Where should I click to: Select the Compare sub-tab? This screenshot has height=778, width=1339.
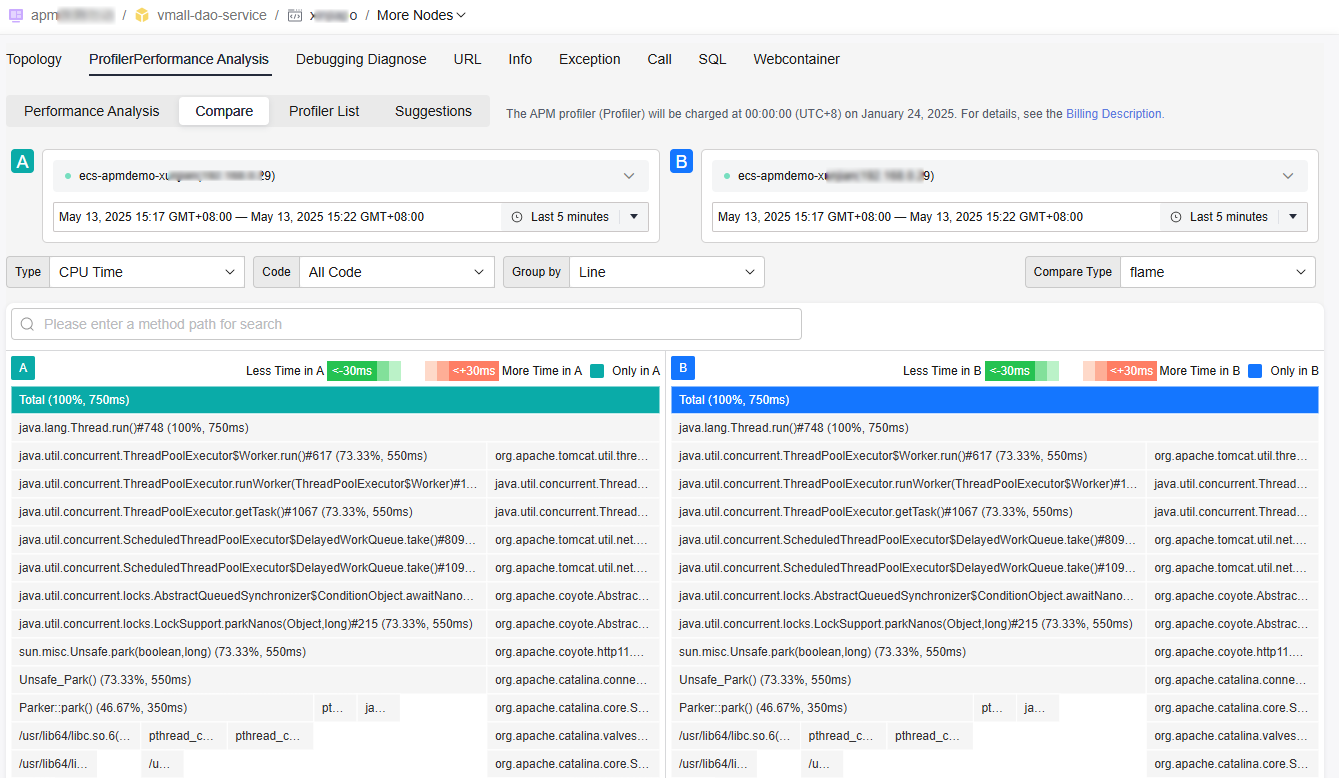tap(224, 111)
